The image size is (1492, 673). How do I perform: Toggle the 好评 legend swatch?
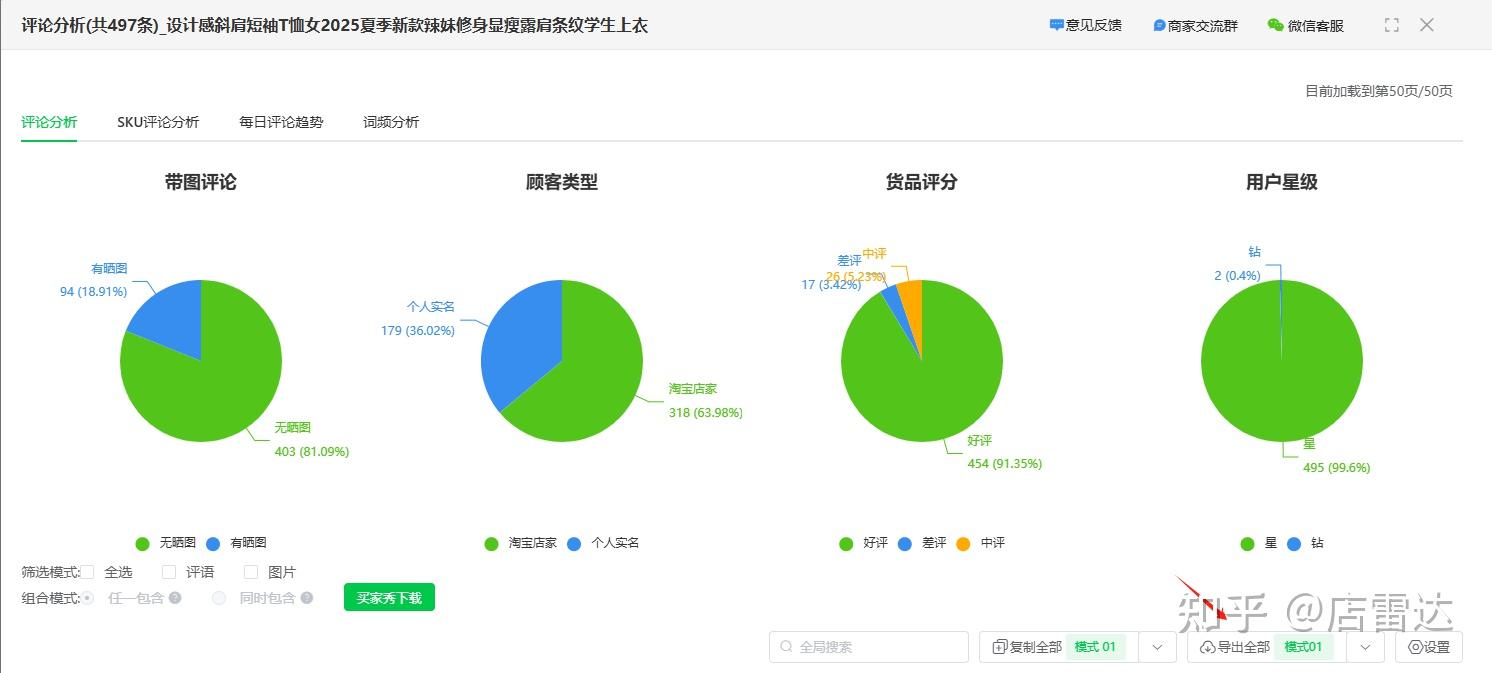(x=847, y=543)
